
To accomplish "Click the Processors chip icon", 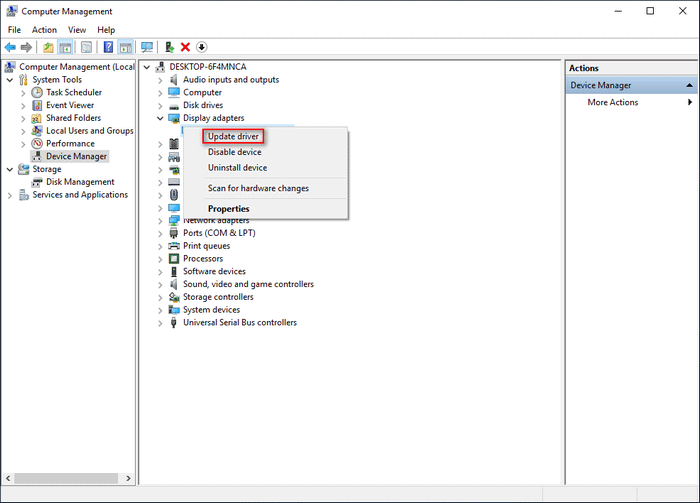I will tap(174, 259).
